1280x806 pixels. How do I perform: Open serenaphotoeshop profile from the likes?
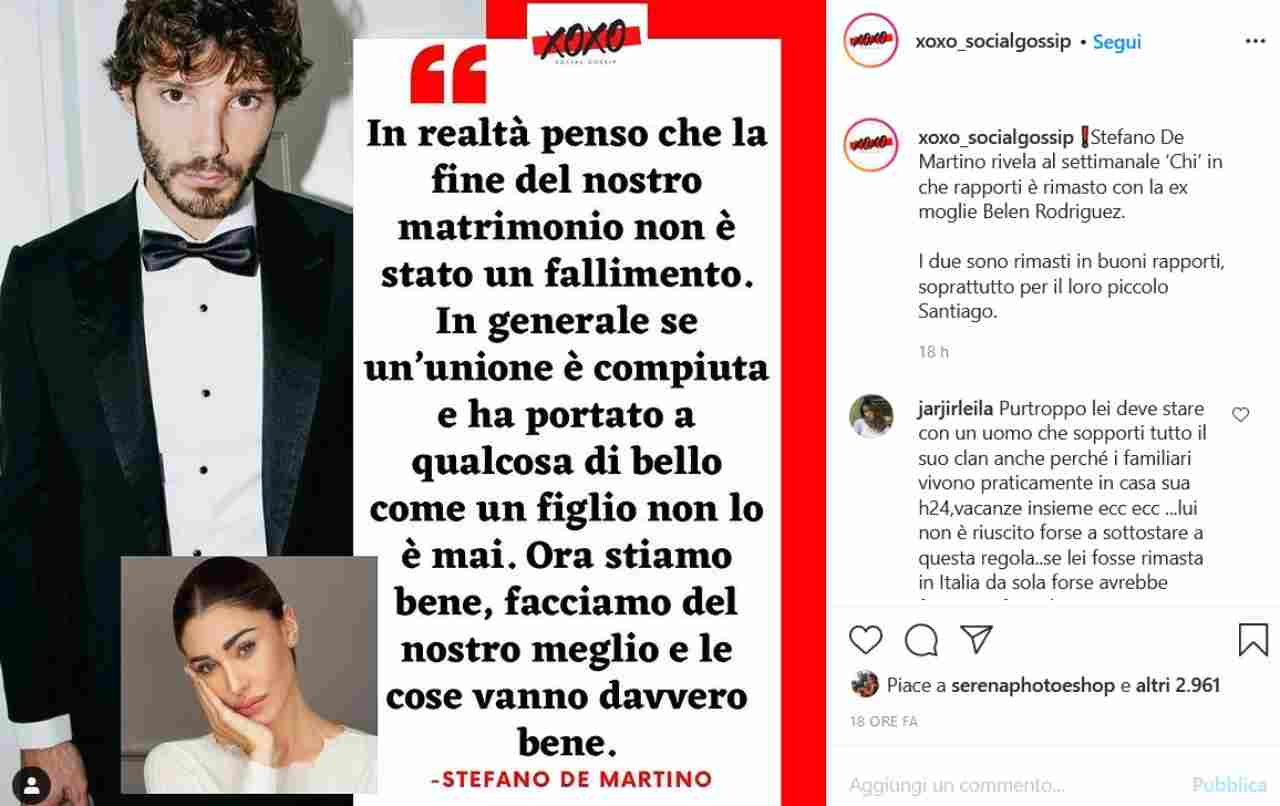point(1032,686)
